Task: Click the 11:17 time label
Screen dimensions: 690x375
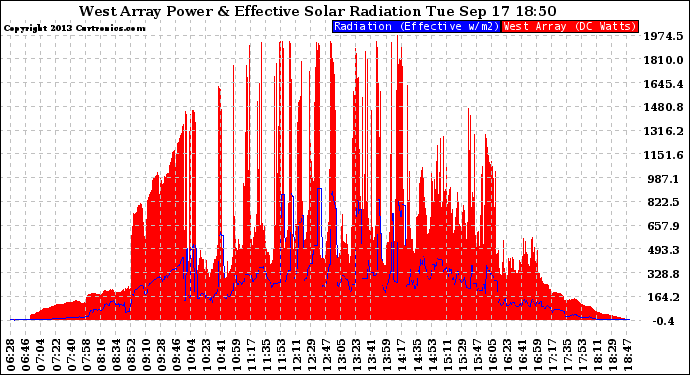Action: (x=251, y=354)
